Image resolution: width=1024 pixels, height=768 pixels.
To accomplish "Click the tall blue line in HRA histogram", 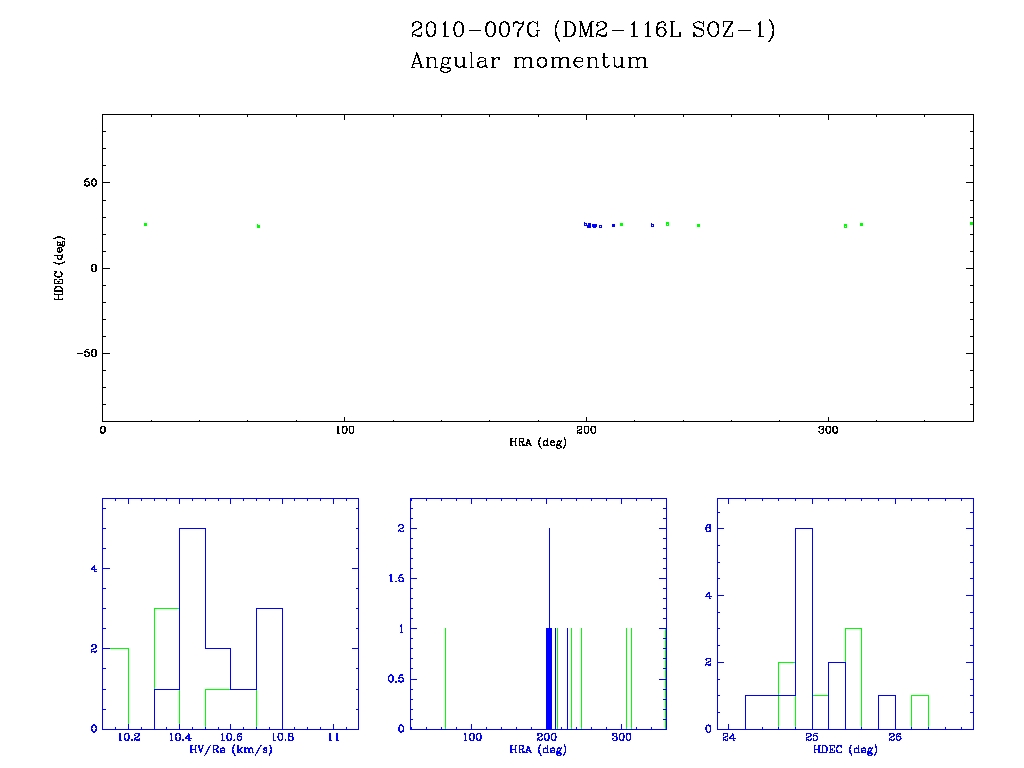I will 549,578.
